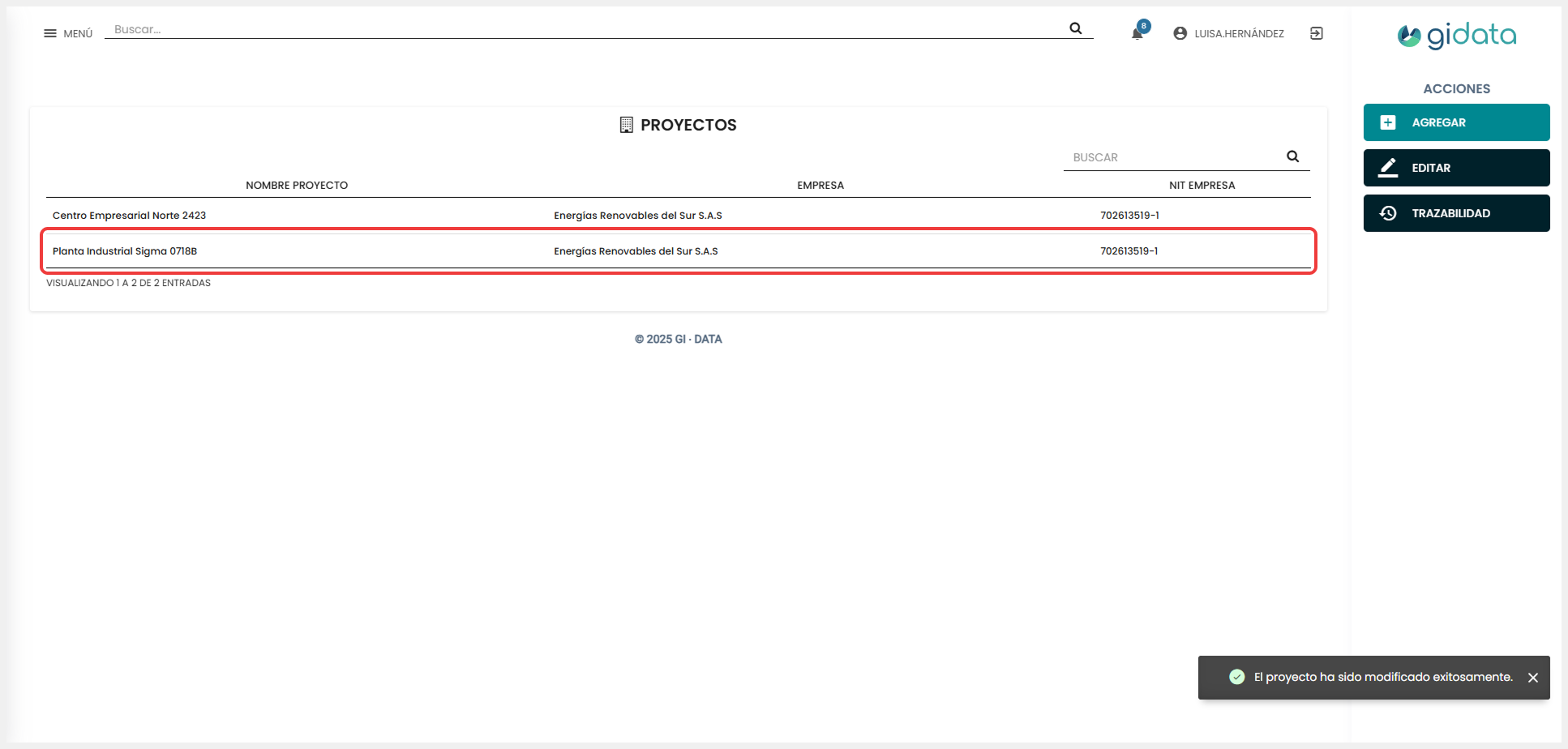Click the projects table search magnifier
Image resolution: width=1568 pixels, height=749 pixels.
click(x=1292, y=156)
